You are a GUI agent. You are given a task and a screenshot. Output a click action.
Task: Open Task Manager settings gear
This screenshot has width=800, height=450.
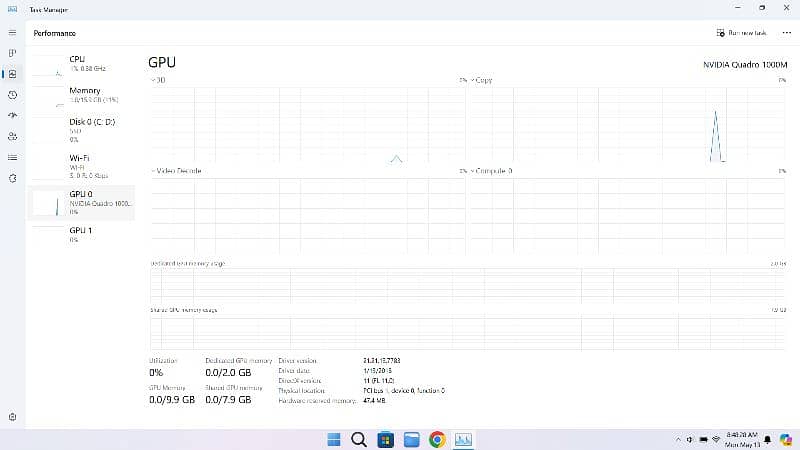click(12, 417)
